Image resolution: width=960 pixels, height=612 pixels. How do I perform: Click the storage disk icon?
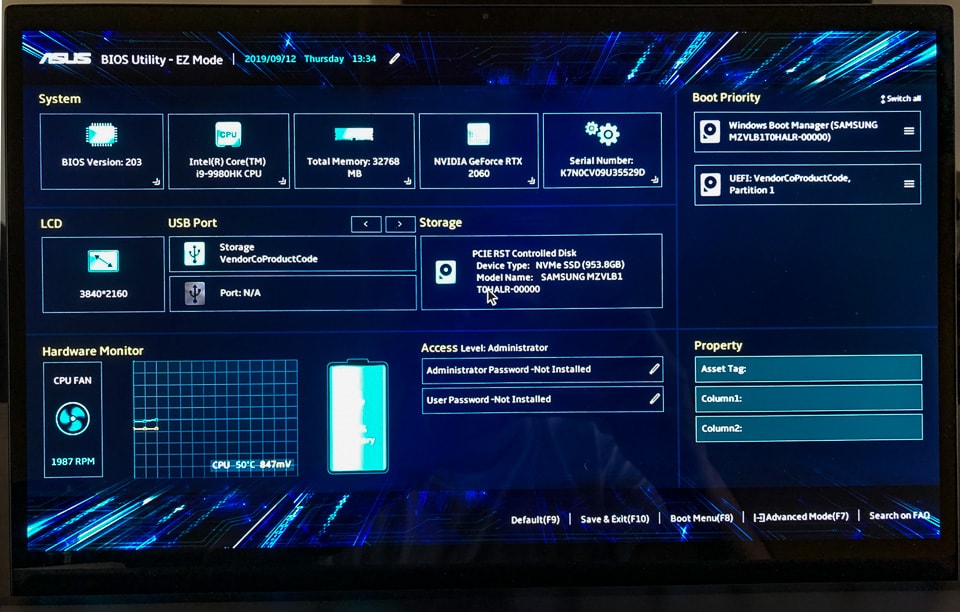point(446,271)
